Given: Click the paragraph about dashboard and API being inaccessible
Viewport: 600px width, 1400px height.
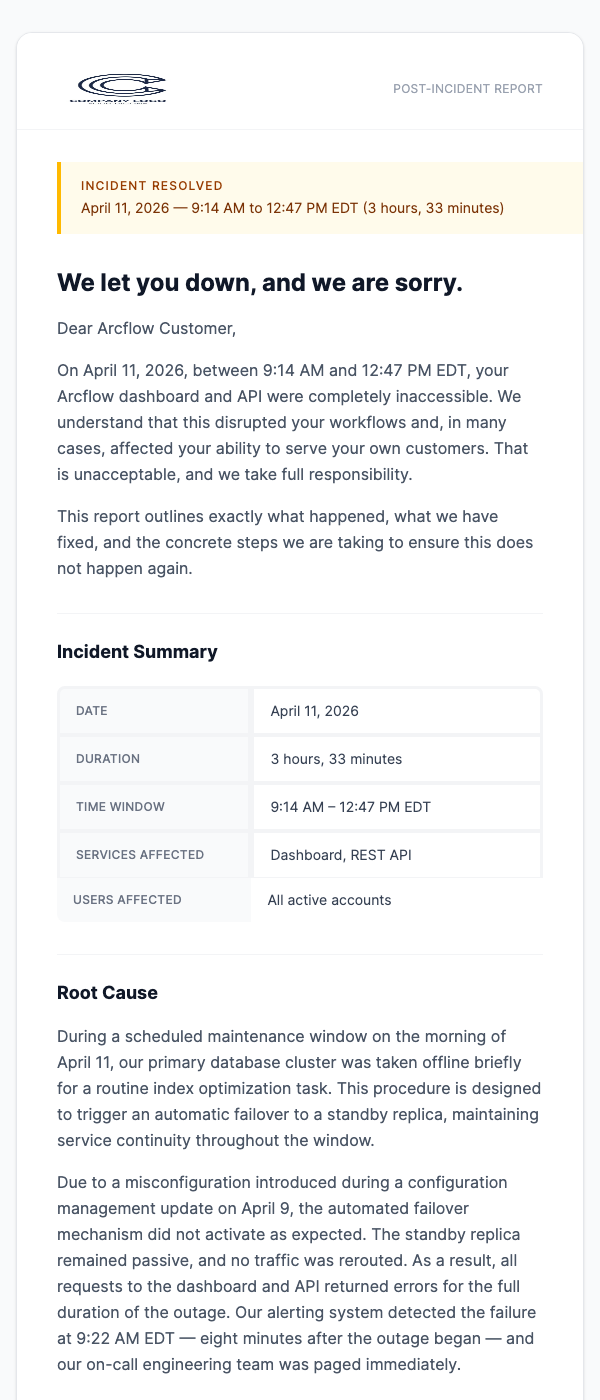Looking at the screenshot, I should [x=298, y=421].
